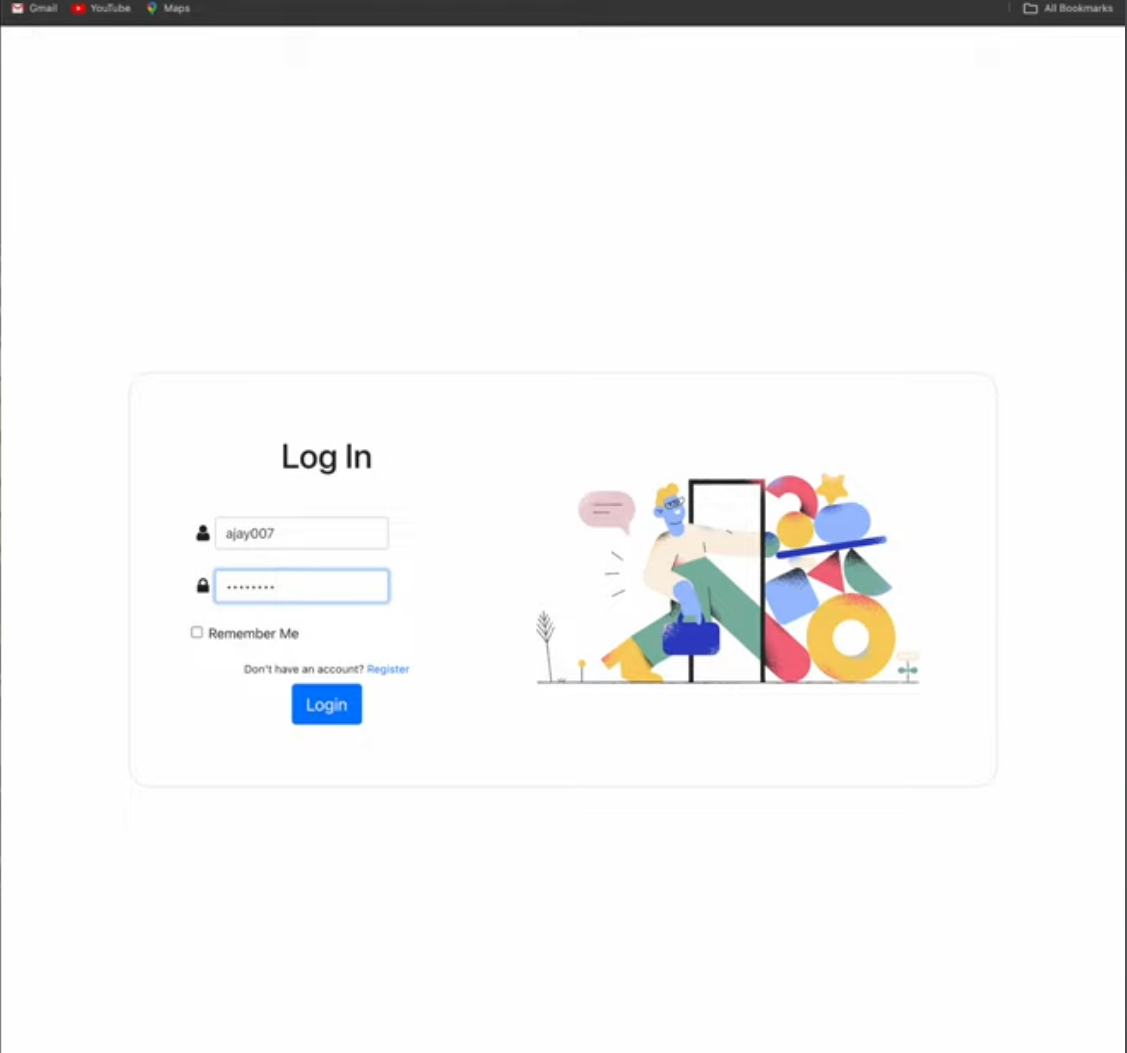The height and width of the screenshot is (1053, 1127).
Task: Open the Maps pin bookmark icon
Action: tap(152, 8)
